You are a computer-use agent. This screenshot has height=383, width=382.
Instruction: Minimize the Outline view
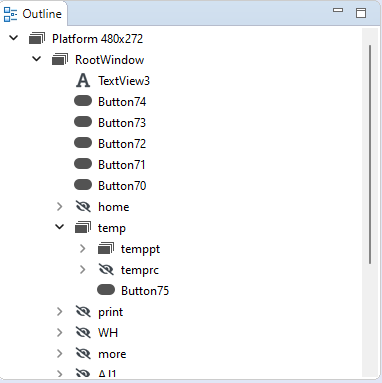[338, 10]
